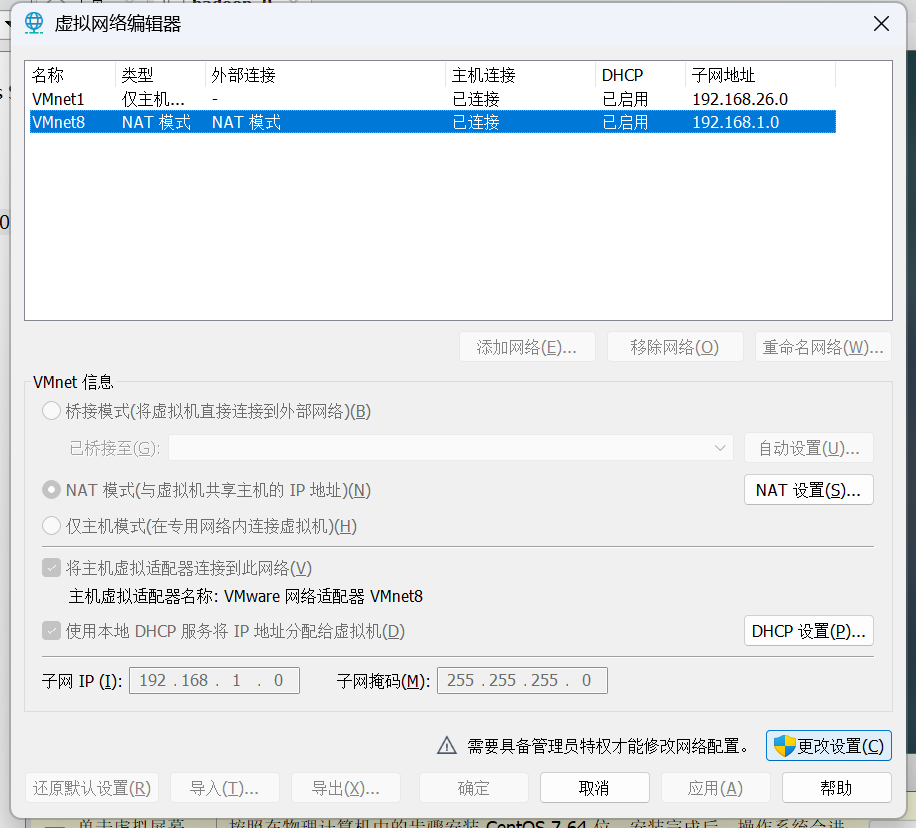This screenshot has width=916, height=828.
Task: Select the VMnet8 NAT network row
Action: pos(430,122)
